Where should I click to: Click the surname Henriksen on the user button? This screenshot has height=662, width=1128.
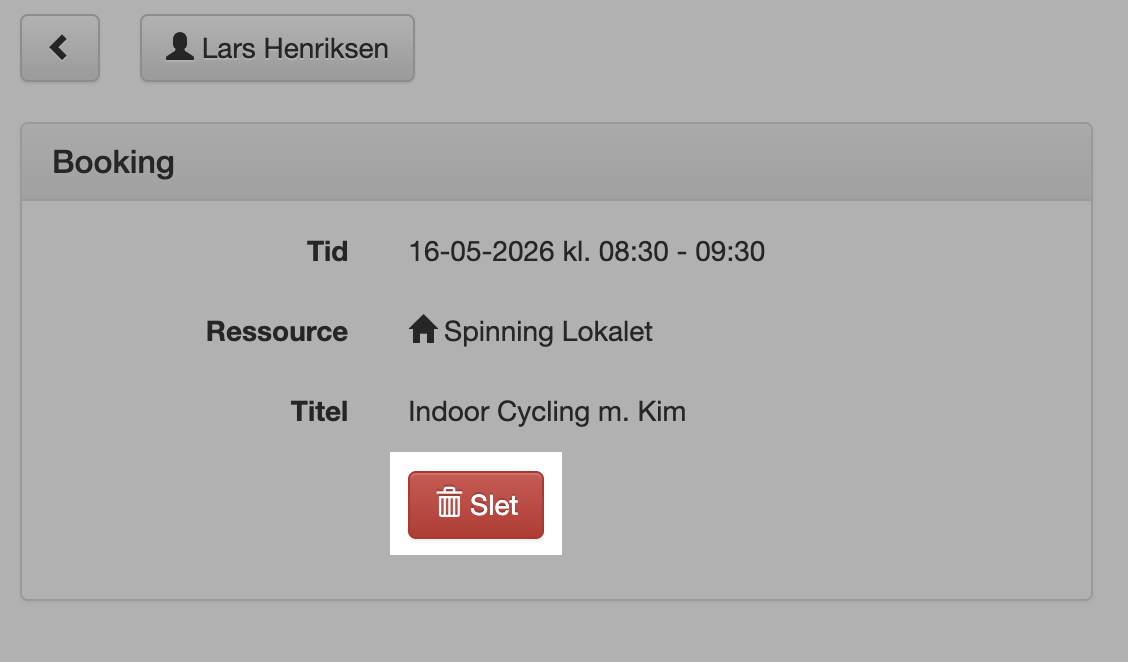click(326, 49)
